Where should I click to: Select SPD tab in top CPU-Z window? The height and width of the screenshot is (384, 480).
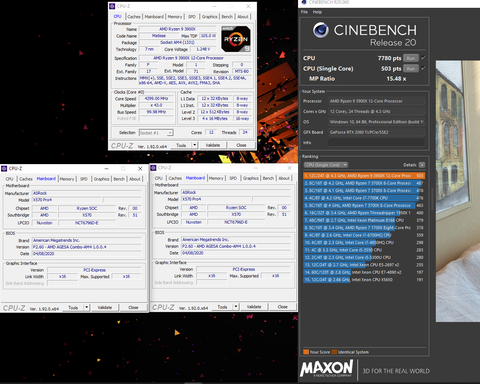(192, 17)
